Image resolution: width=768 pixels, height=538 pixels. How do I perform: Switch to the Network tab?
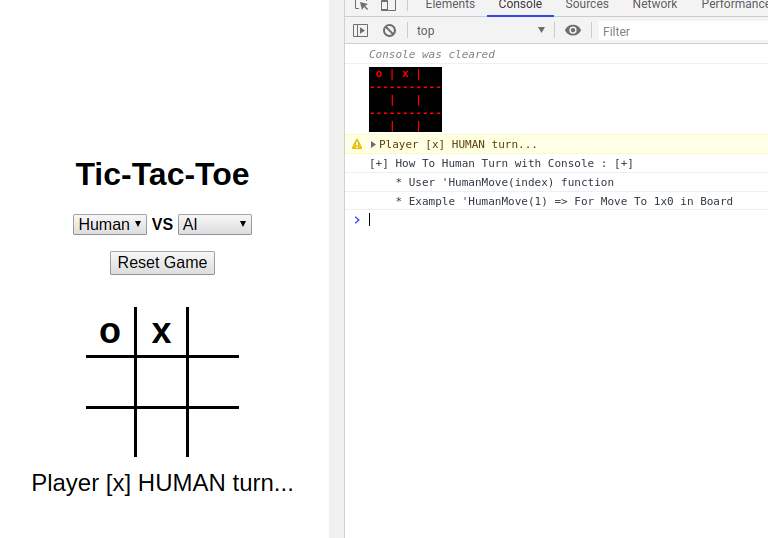[655, 5]
